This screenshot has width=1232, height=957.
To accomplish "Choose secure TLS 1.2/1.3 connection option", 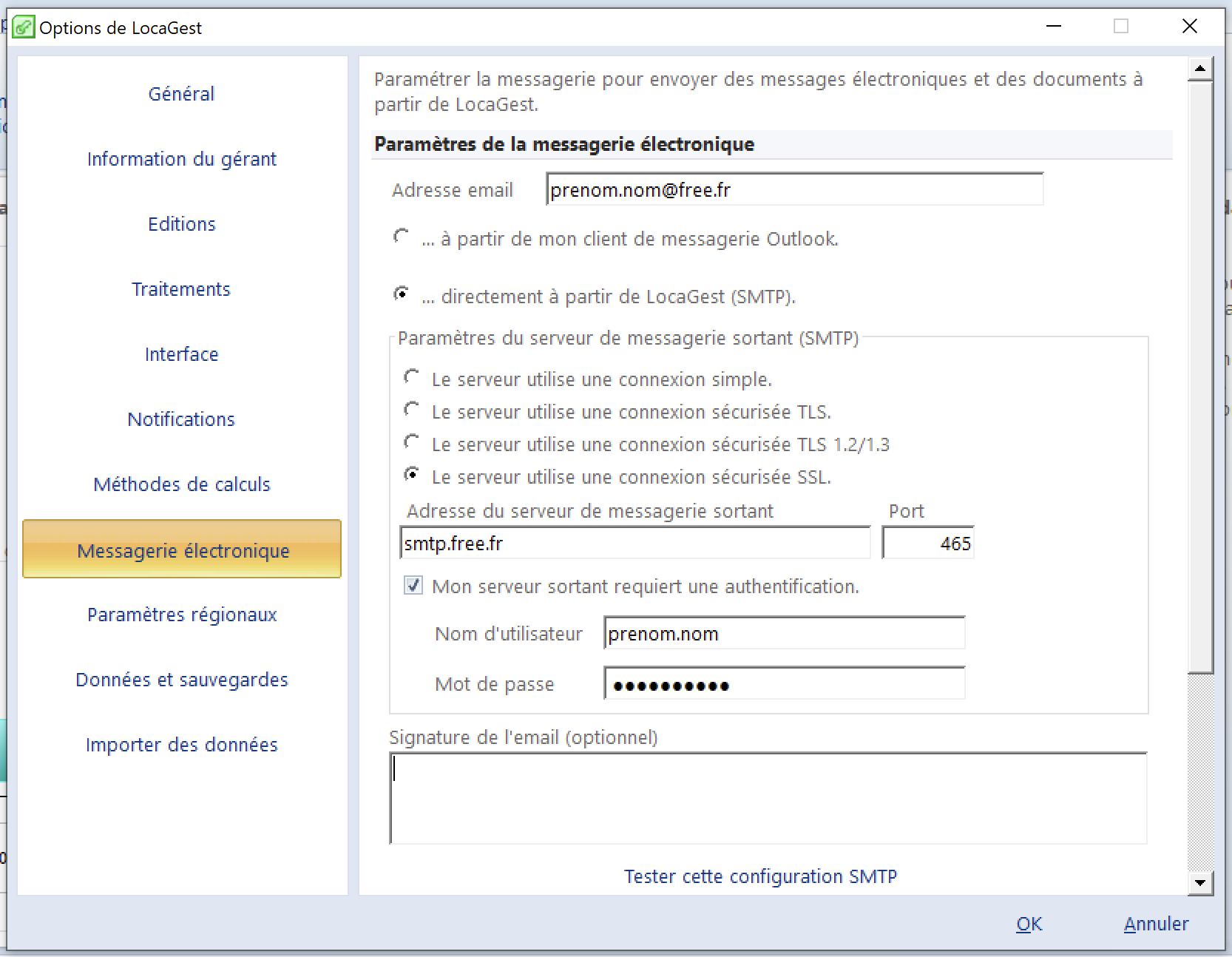I will click(412, 442).
